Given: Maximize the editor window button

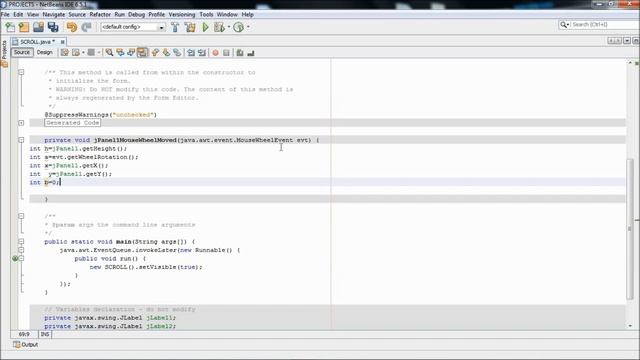Looking at the screenshot, I should [636, 41].
